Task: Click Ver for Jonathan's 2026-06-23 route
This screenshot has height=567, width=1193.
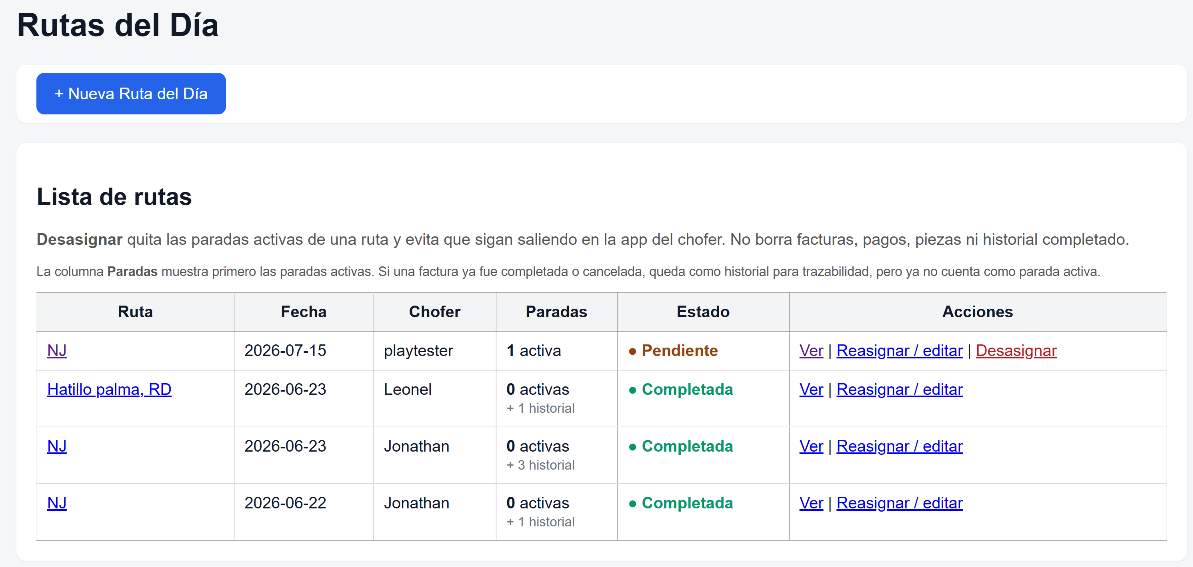Action: tap(811, 446)
